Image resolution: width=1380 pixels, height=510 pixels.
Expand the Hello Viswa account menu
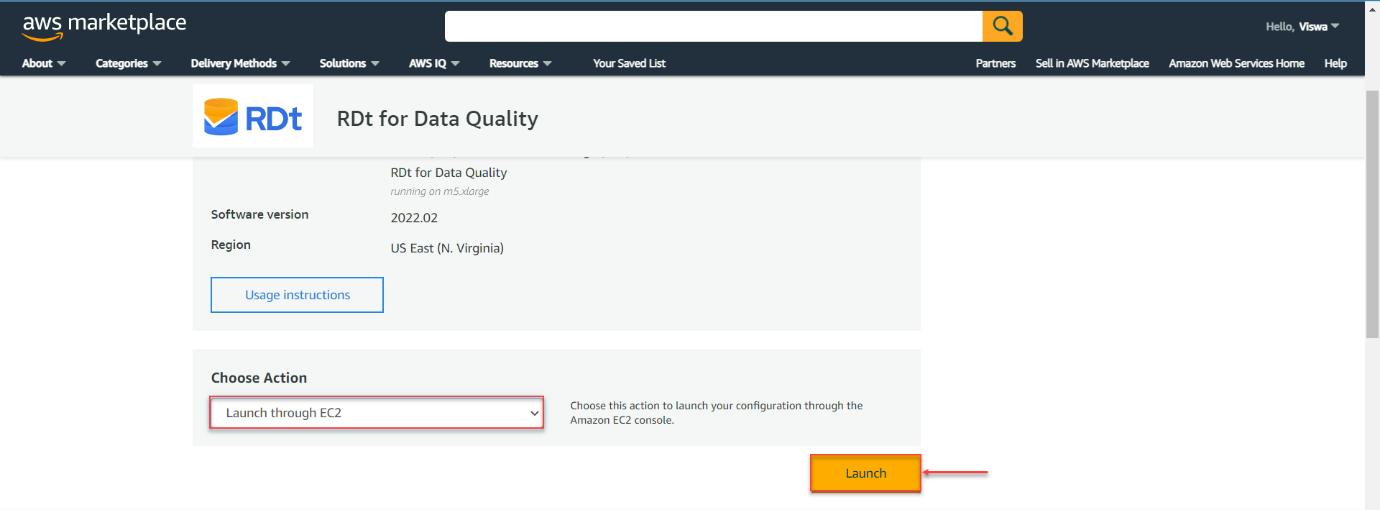tap(1302, 26)
